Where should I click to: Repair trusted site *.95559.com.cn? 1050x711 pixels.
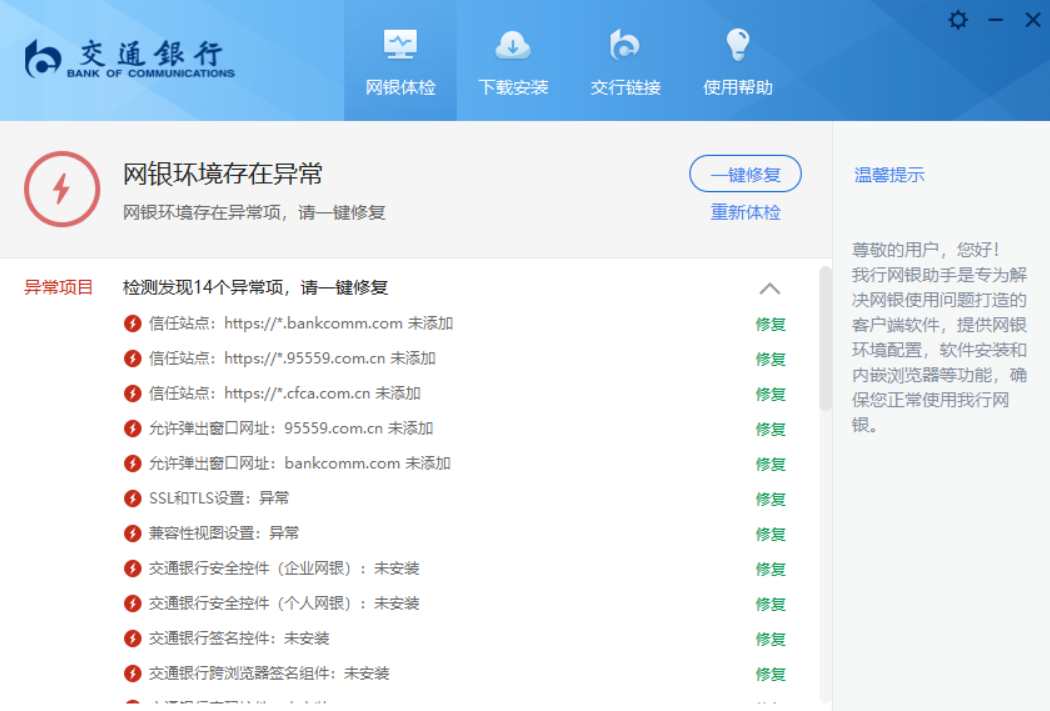770,359
